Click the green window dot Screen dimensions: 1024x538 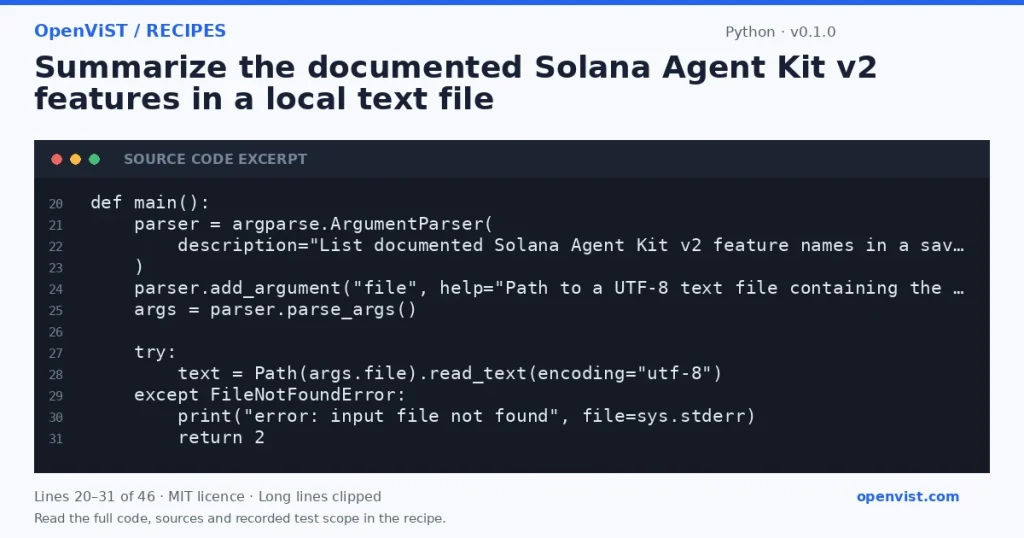[95, 159]
